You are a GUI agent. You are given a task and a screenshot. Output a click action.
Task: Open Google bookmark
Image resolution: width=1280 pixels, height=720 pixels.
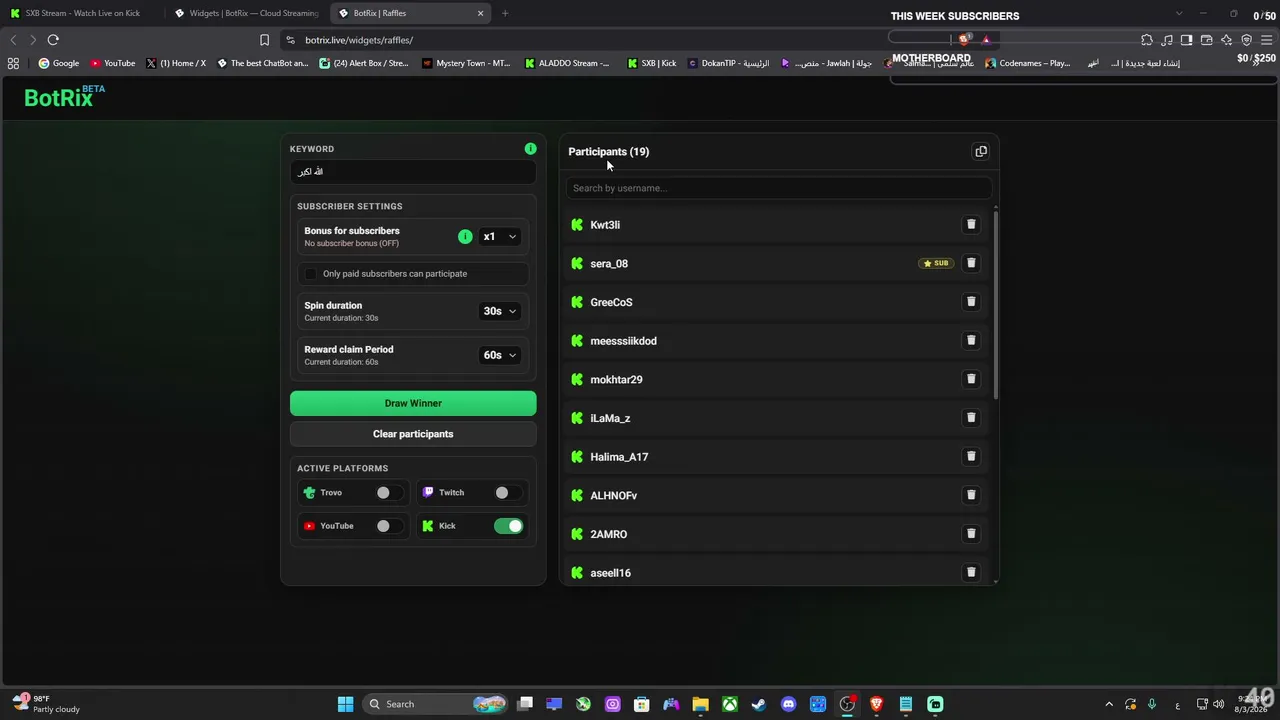pos(59,63)
